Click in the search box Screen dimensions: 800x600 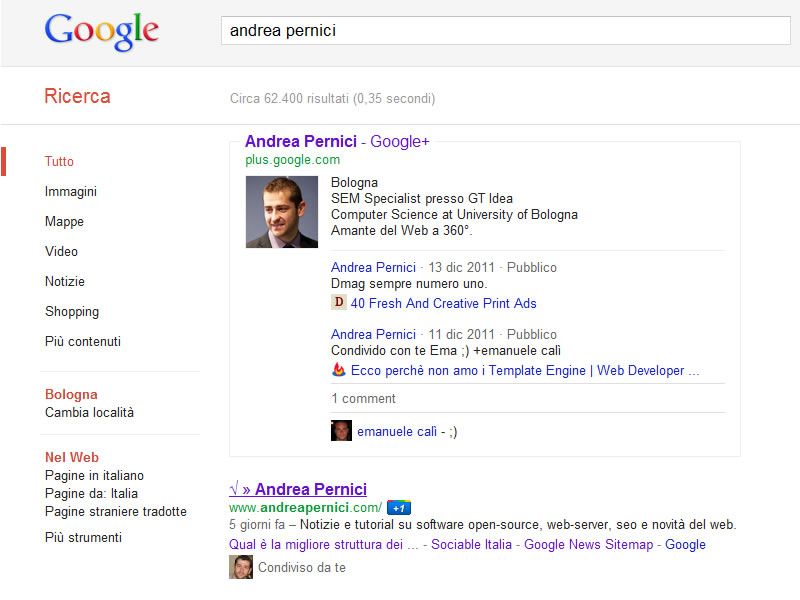(505, 31)
